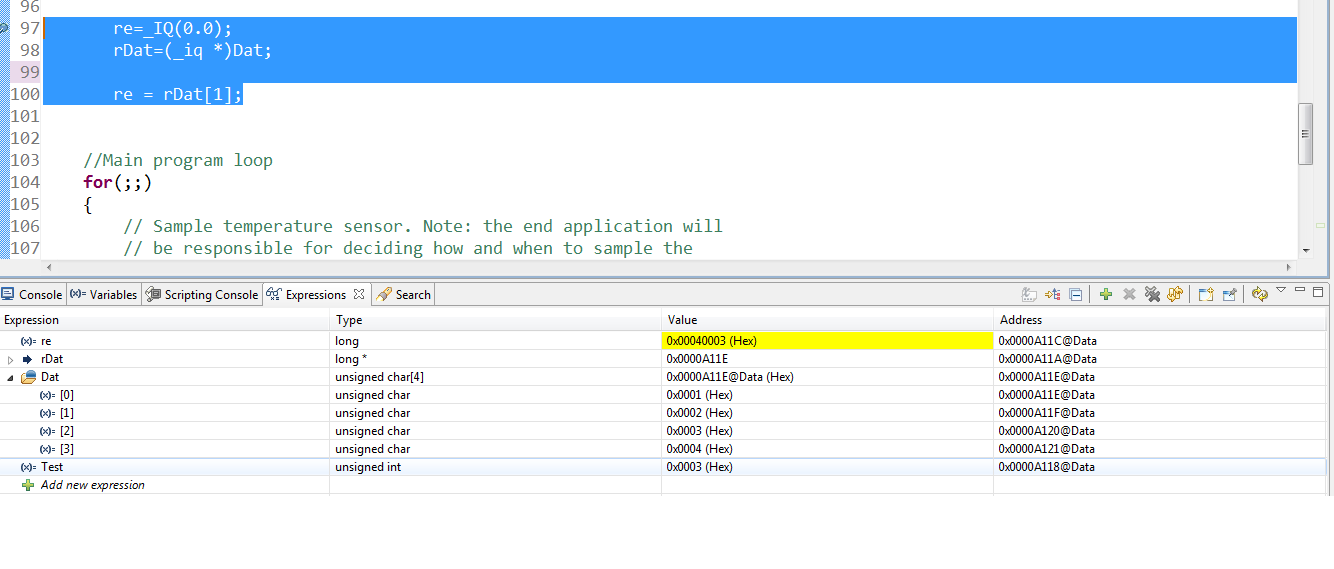This screenshot has height=569, width=1334.
Task: Click the Show Type Names icon
Action: [1029, 294]
